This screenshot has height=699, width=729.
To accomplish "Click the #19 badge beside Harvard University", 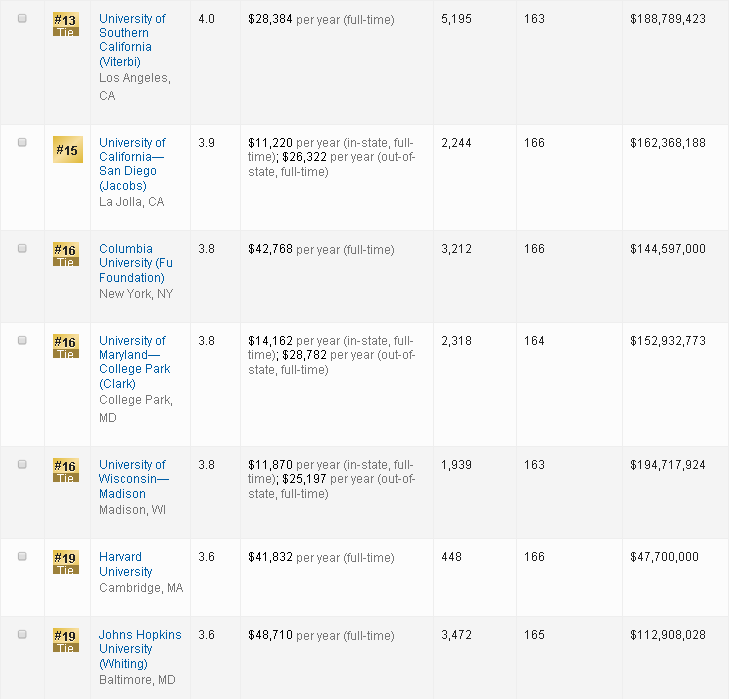I will (x=65, y=562).
